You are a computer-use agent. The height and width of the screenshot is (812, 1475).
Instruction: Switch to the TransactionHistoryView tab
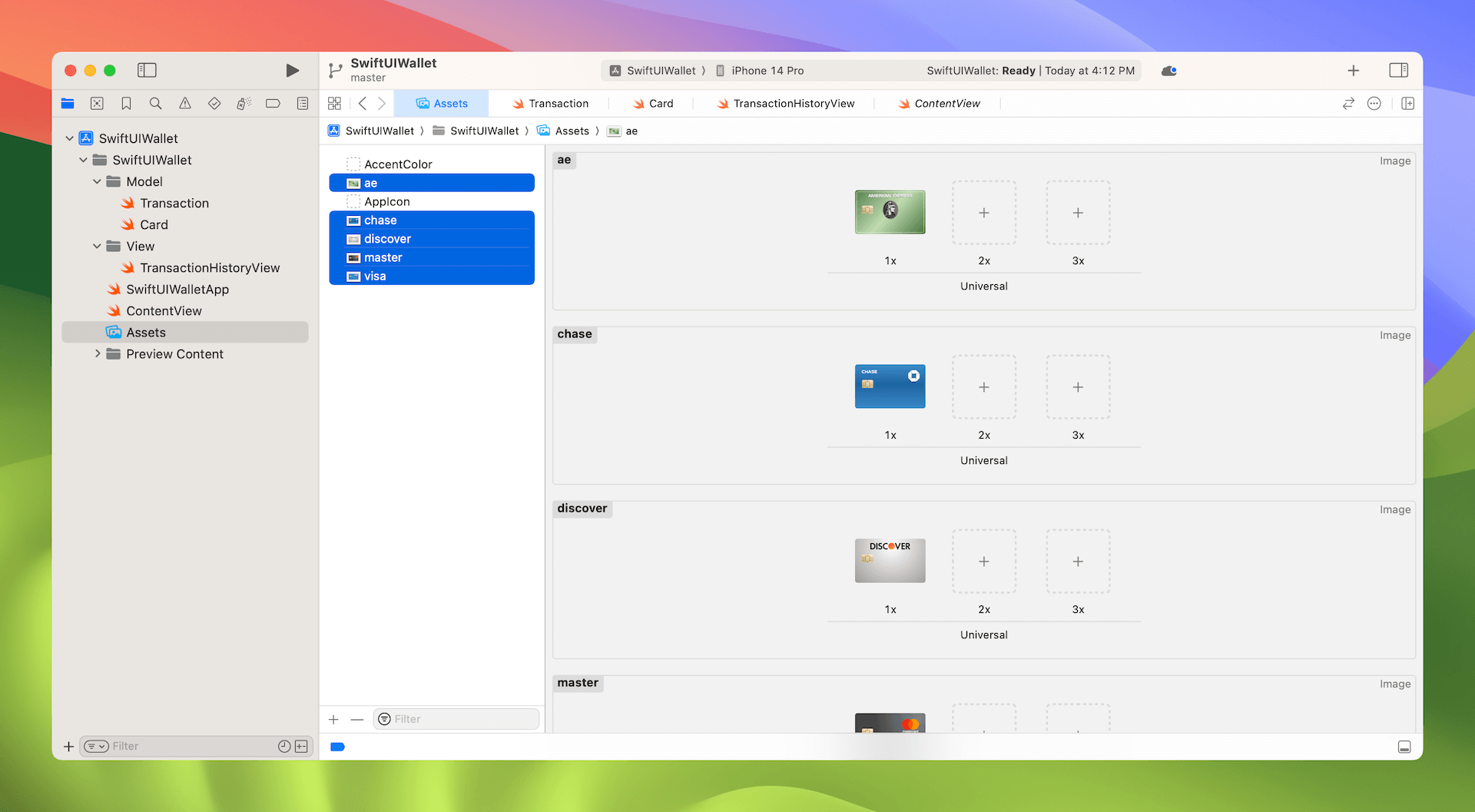pyautogui.click(x=785, y=104)
